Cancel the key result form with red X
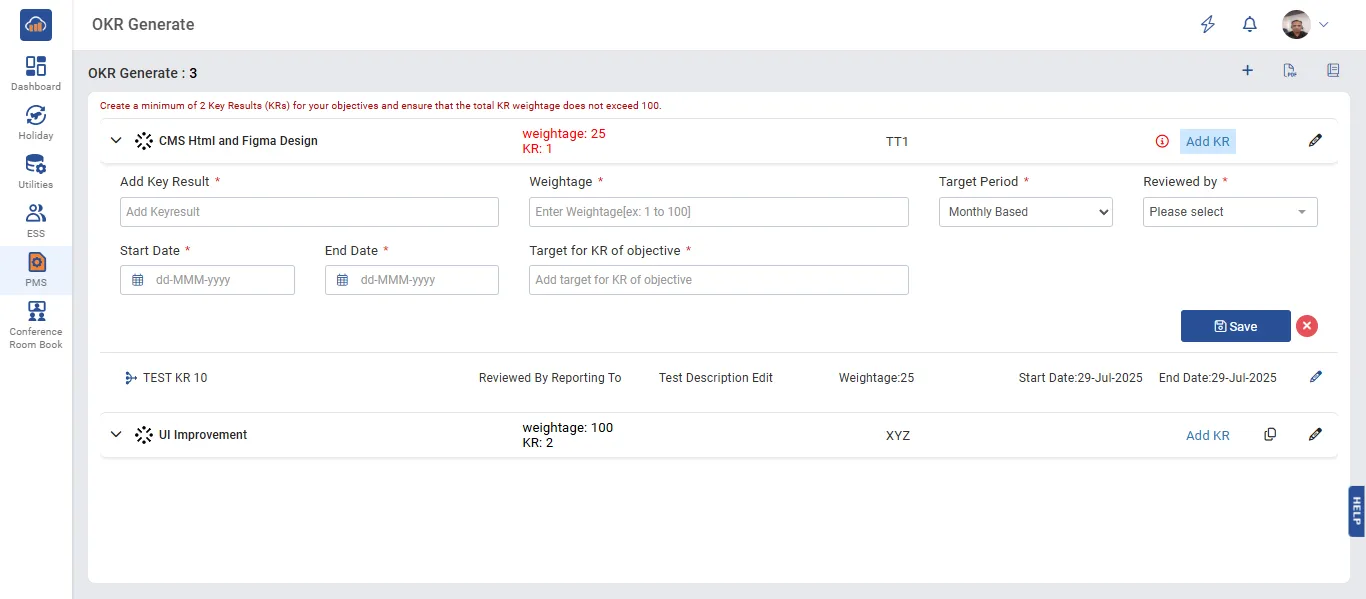Screen dimensions: 1366x599 [1306, 326]
